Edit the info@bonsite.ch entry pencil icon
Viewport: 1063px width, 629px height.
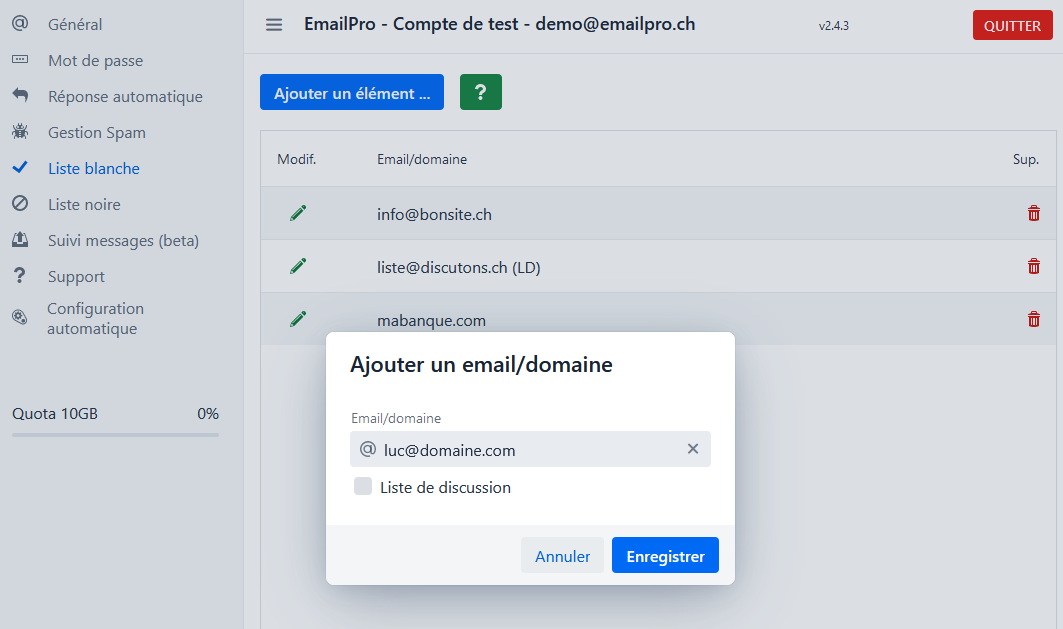298,213
